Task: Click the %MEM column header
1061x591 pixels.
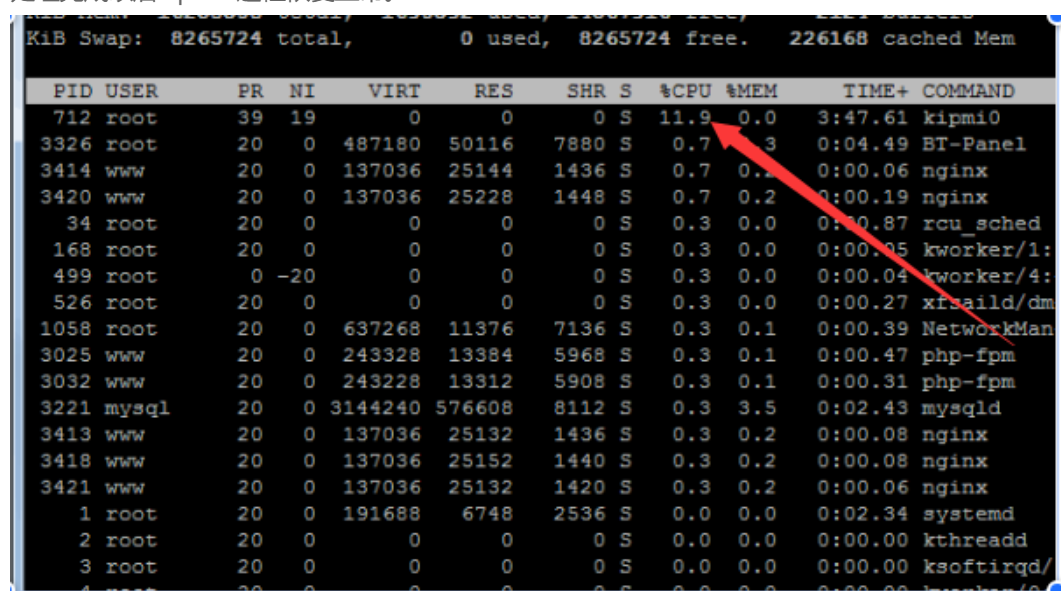Action: 751,91
